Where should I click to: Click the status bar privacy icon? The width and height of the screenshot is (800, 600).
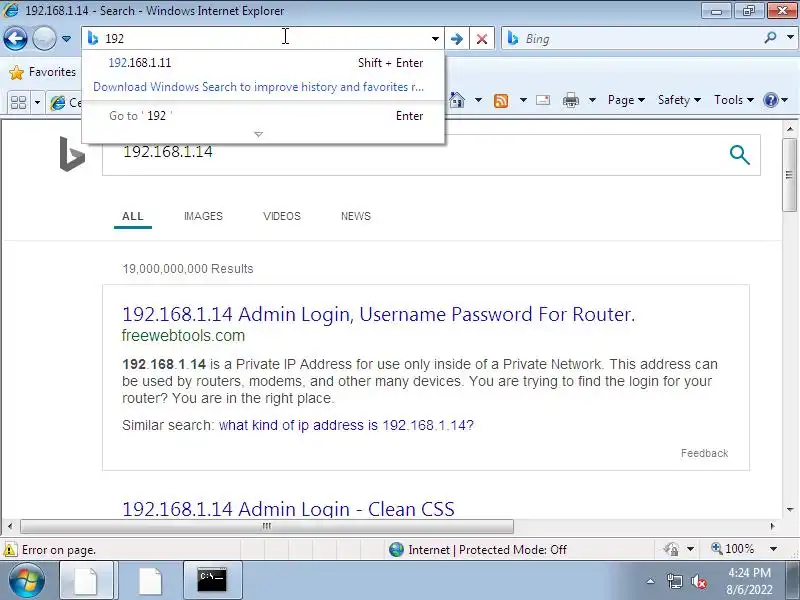pyautogui.click(x=671, y=549)
